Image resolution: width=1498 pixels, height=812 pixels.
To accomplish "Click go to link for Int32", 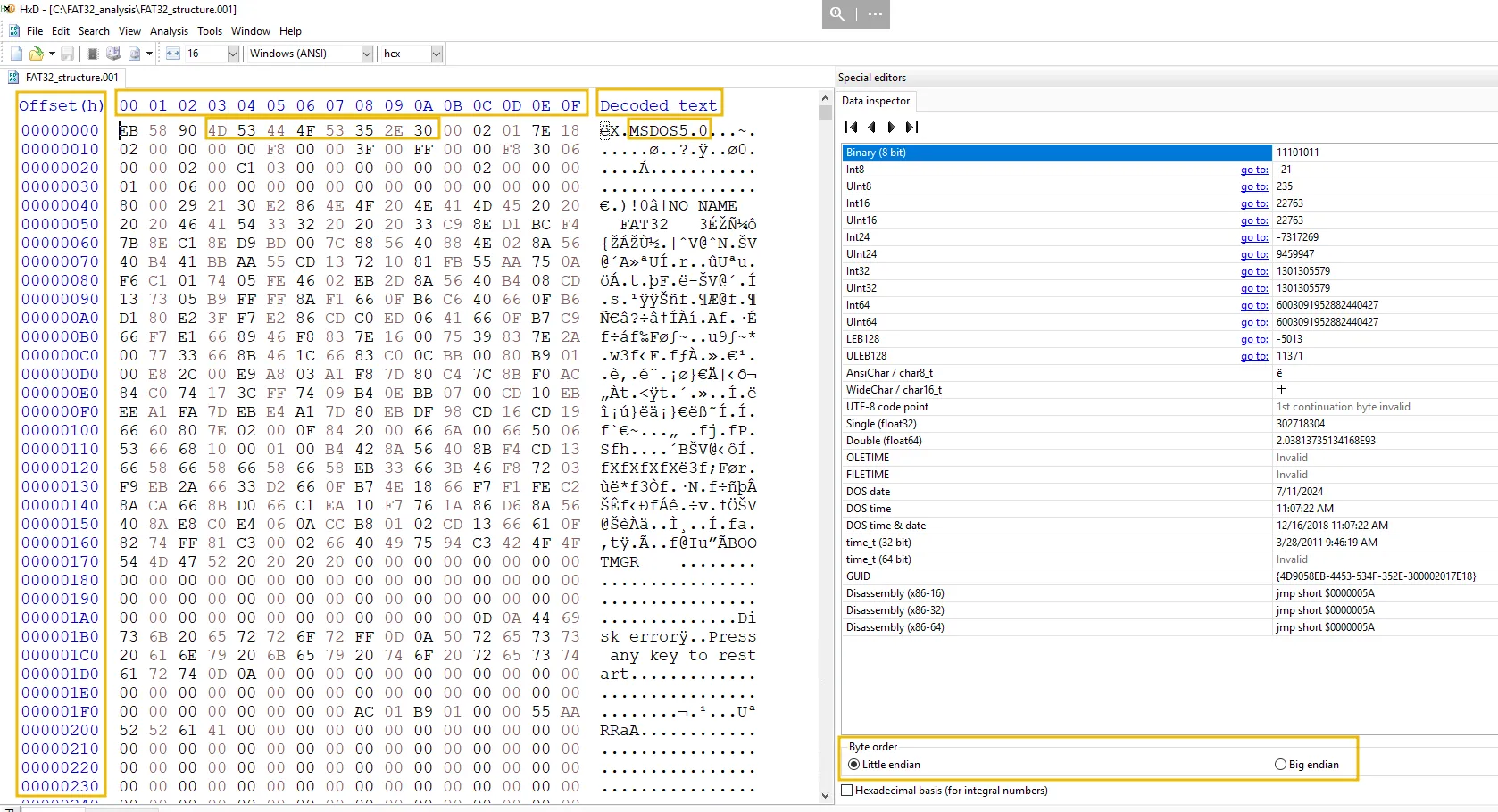I will [1254, 271].
